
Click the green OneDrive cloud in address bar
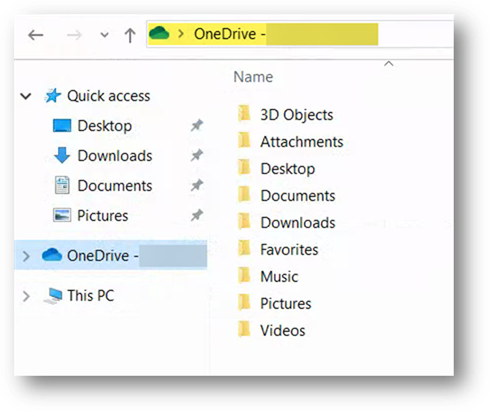[x=159, y=33]
